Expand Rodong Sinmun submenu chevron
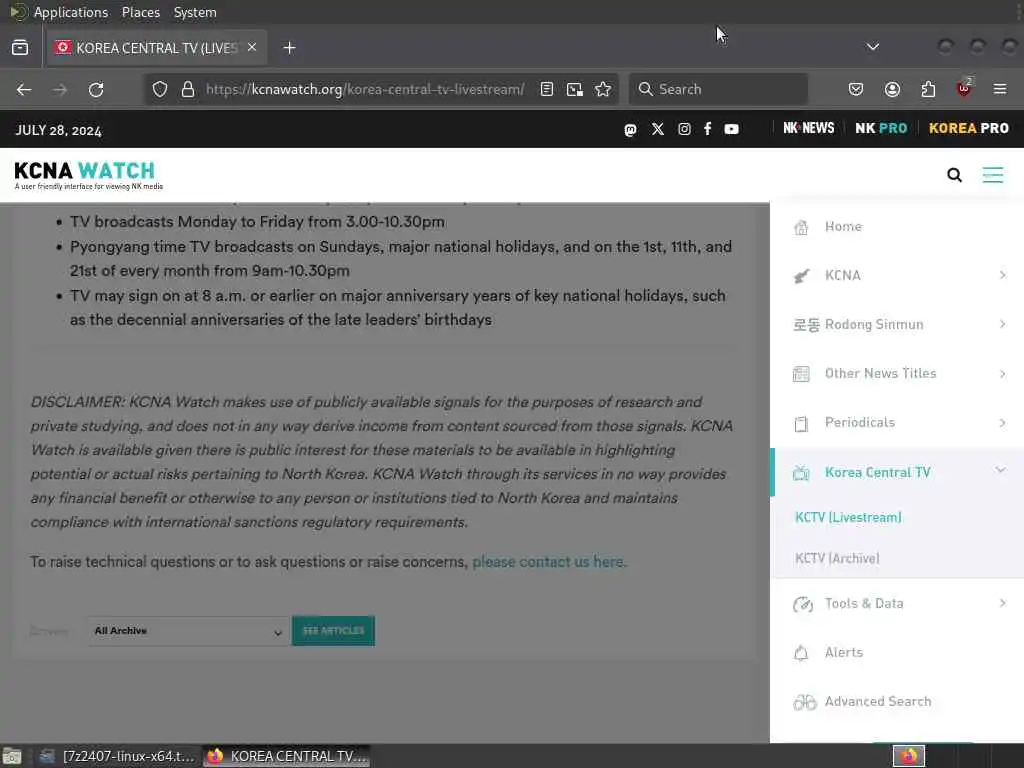1024x768 pixels. (x=1002, y=325)
